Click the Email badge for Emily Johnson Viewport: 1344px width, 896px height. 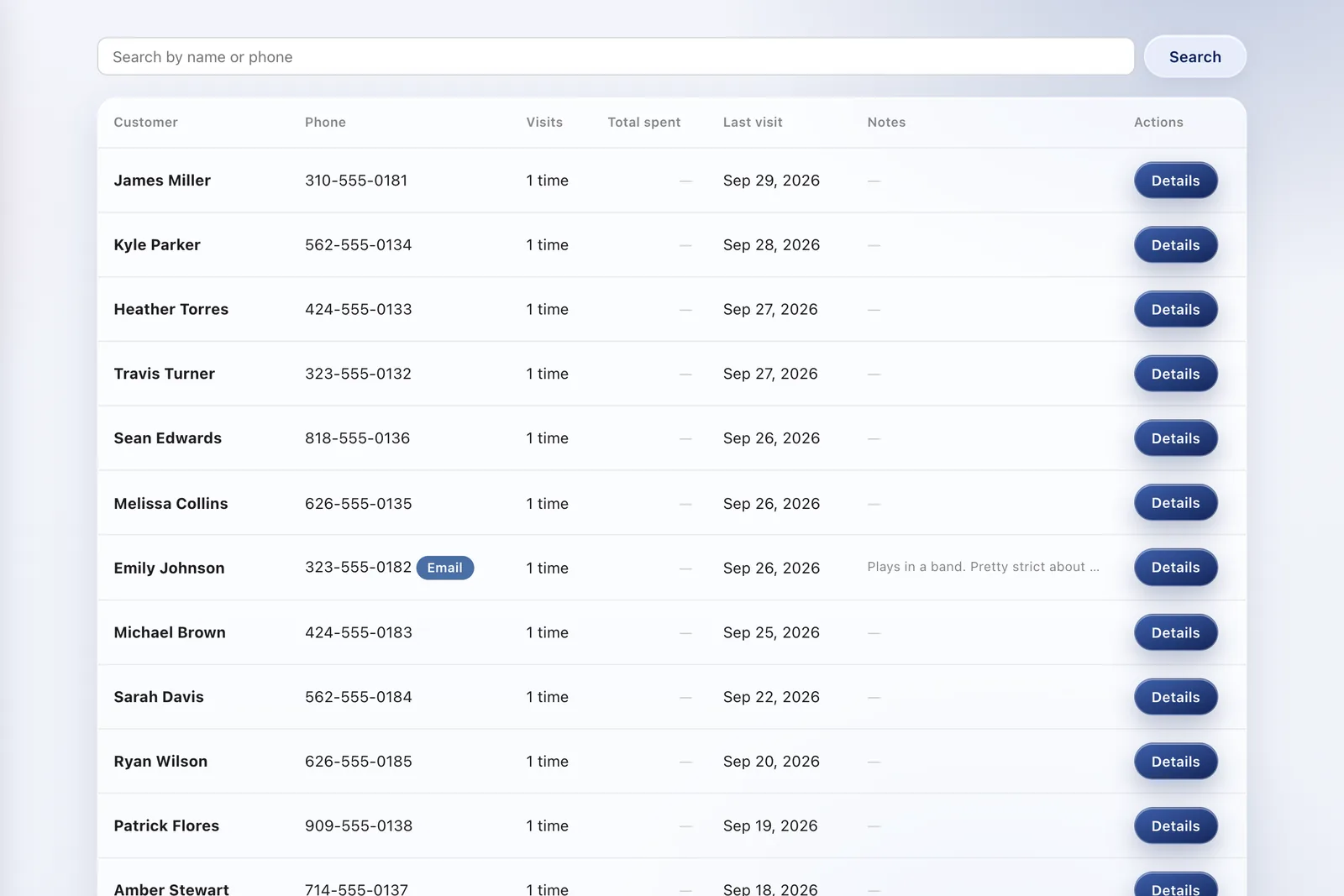[x=445, y=568]
